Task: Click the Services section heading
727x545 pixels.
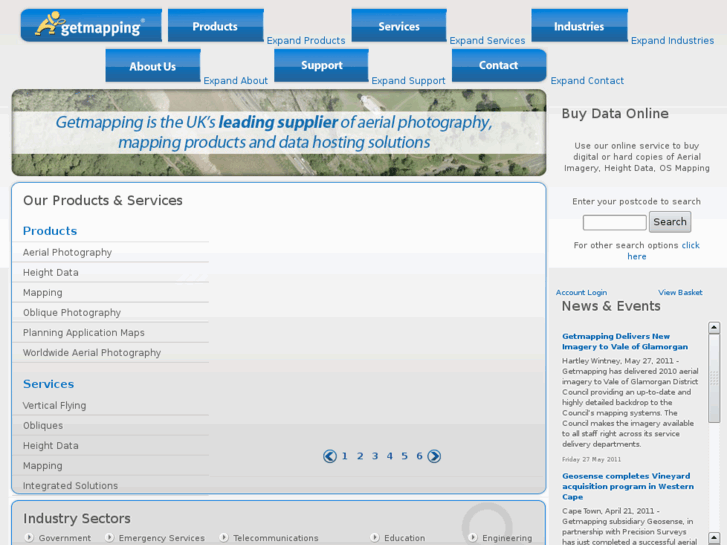Action: pos(49,384)
